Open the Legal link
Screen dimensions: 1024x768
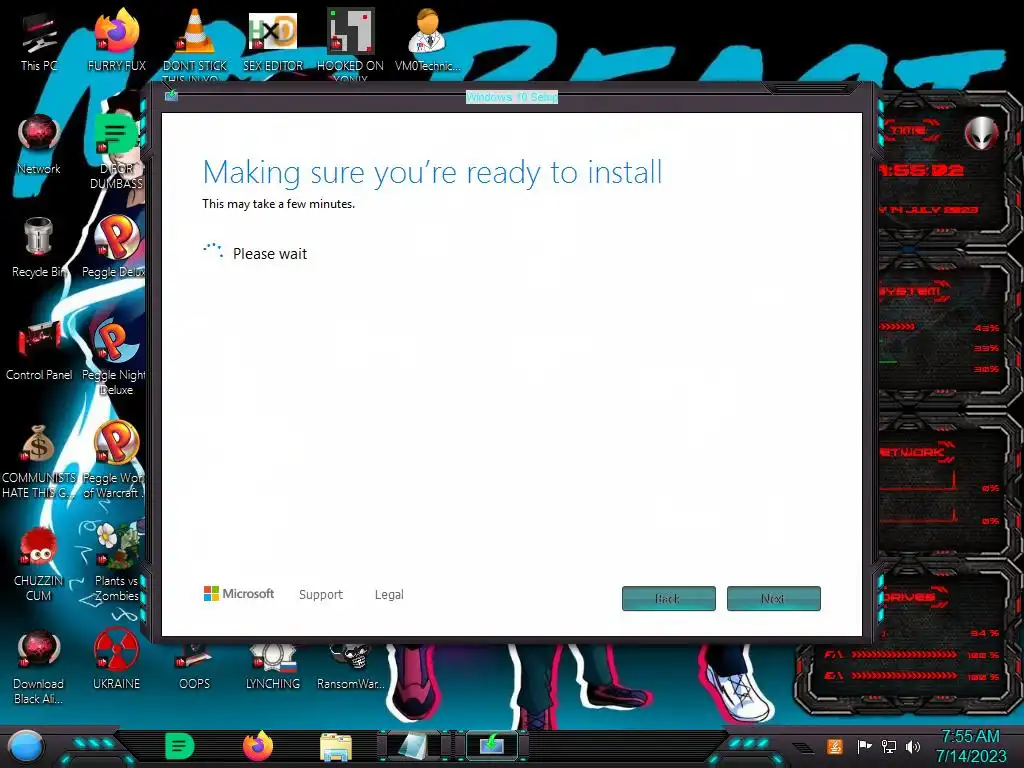click(389, 594)
